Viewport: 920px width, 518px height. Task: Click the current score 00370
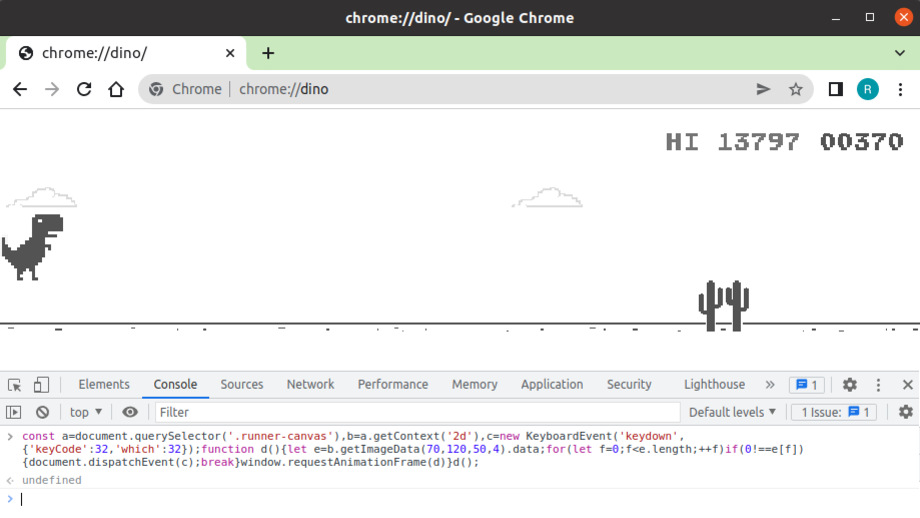(861, 142)
